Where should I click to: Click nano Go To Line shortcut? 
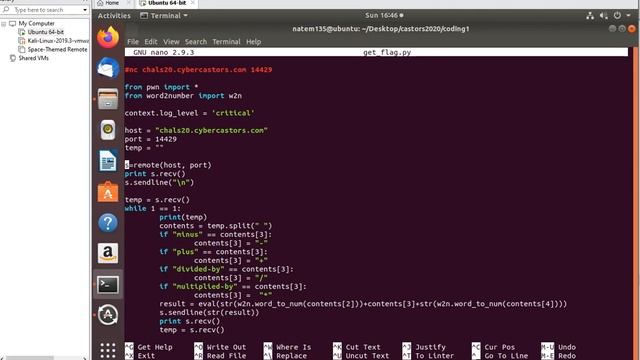pyautogui.click(x=500, y=356)
